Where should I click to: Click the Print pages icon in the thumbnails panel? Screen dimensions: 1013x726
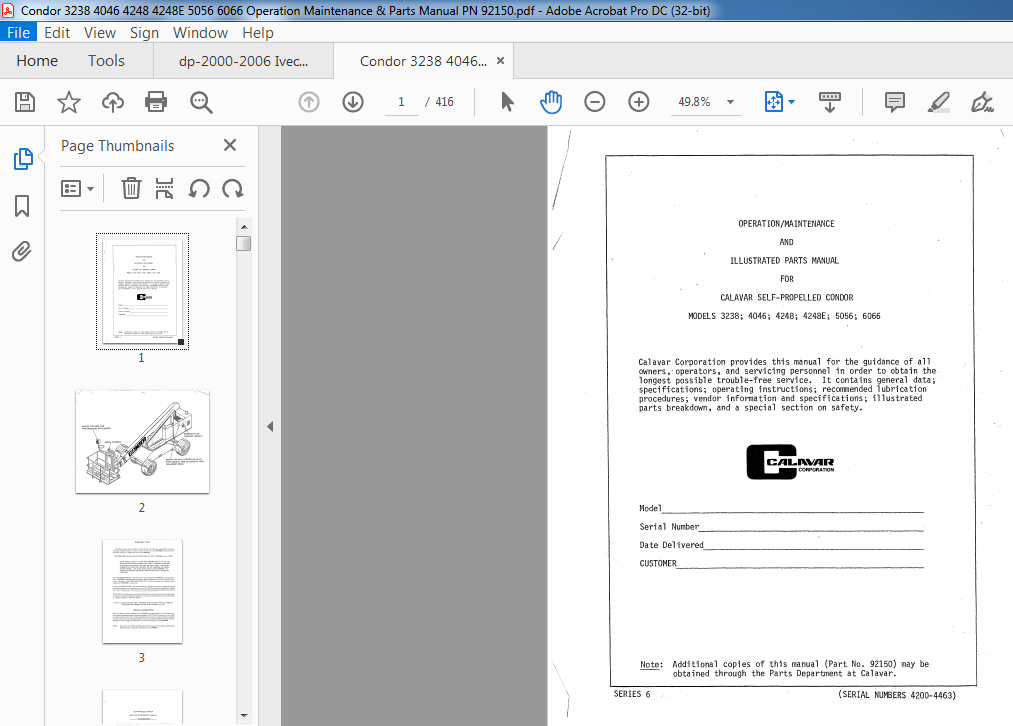(164, 189)
